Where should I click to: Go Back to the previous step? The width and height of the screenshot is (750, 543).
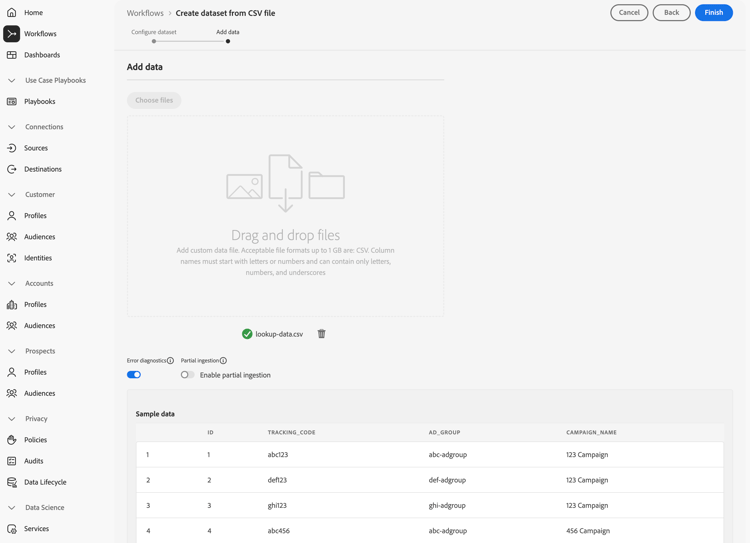tap(671, 13)
